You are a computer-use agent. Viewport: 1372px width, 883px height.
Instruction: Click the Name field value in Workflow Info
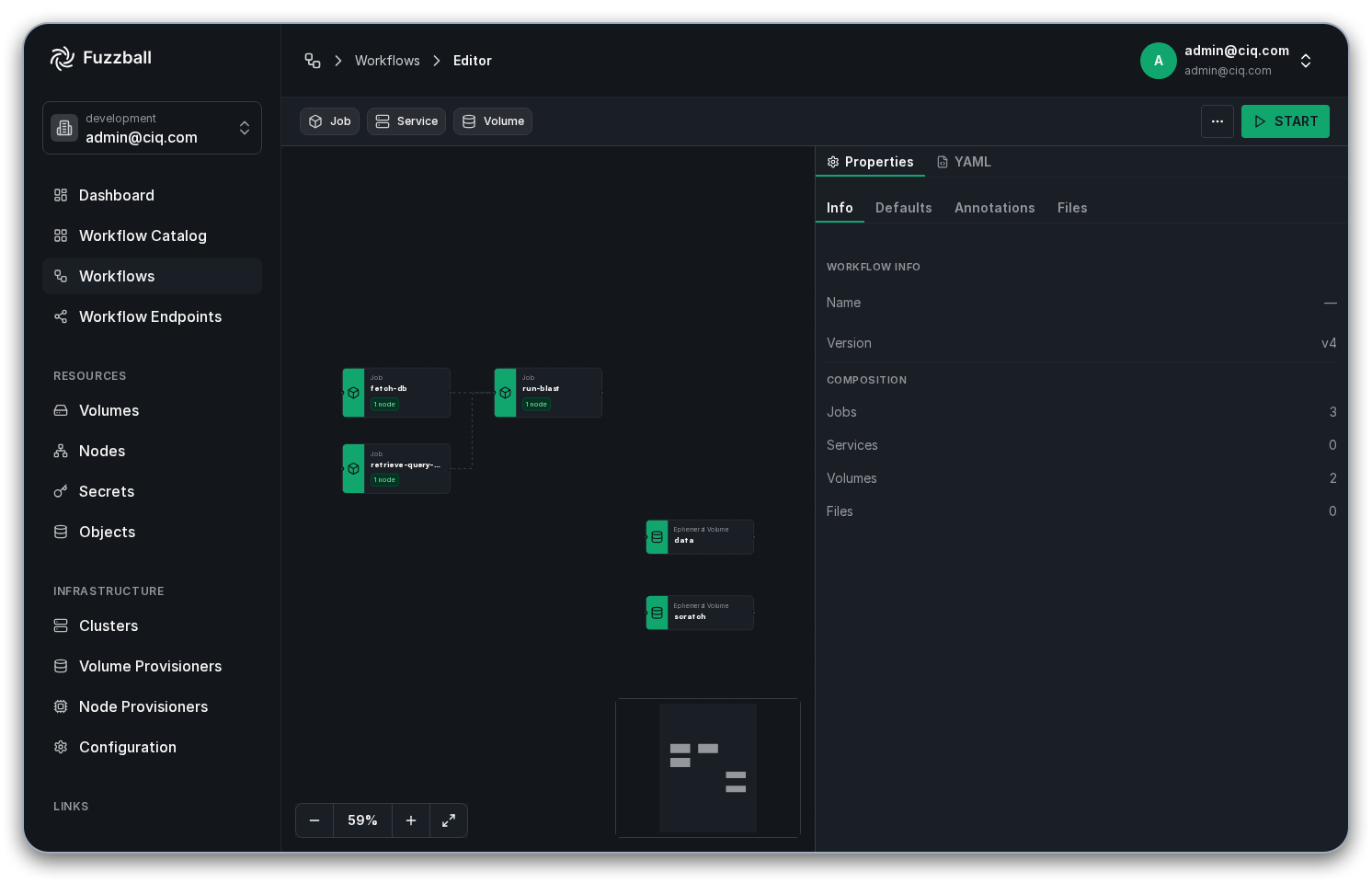1330,303
